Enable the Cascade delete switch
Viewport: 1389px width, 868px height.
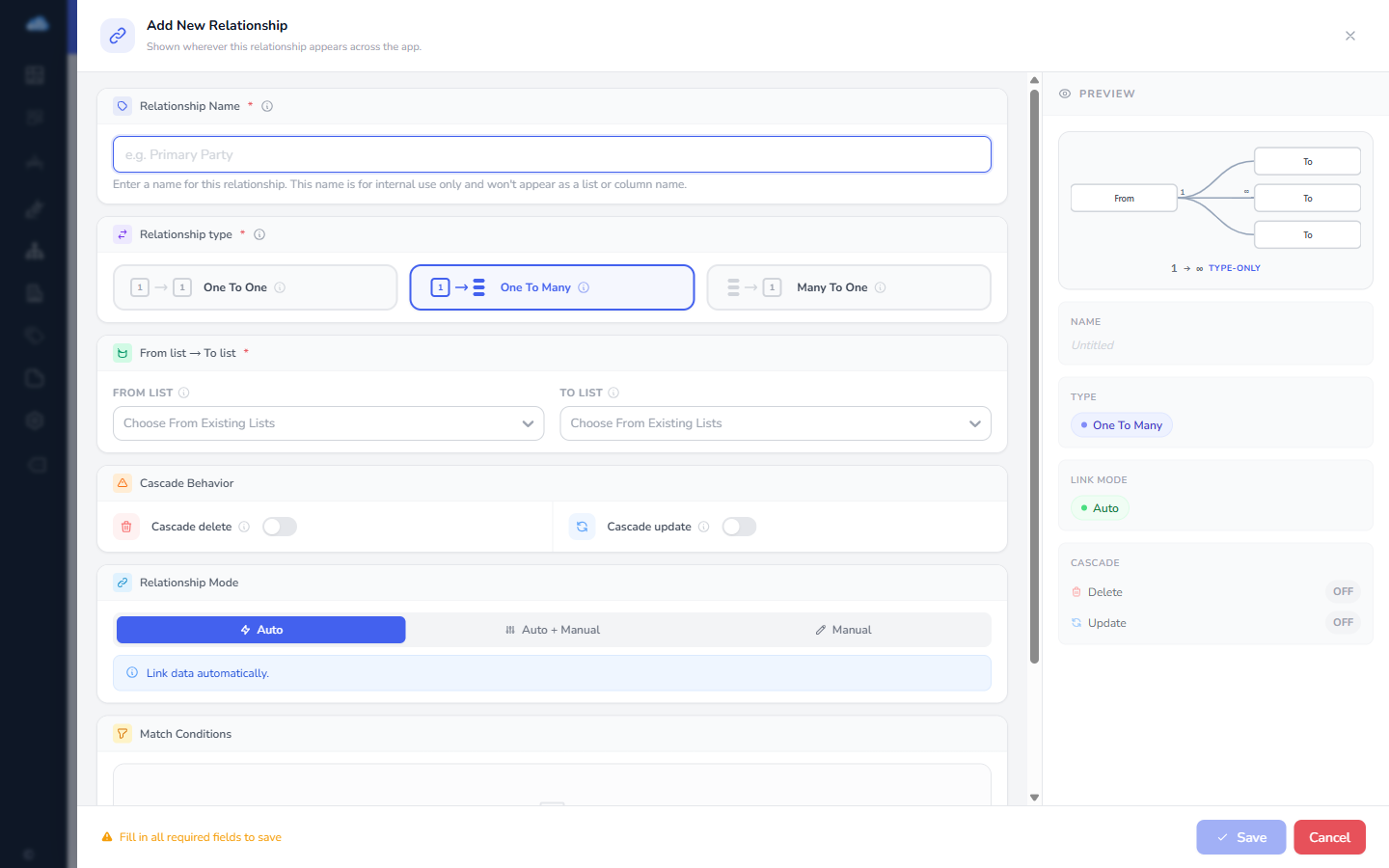tap(280, 527)
